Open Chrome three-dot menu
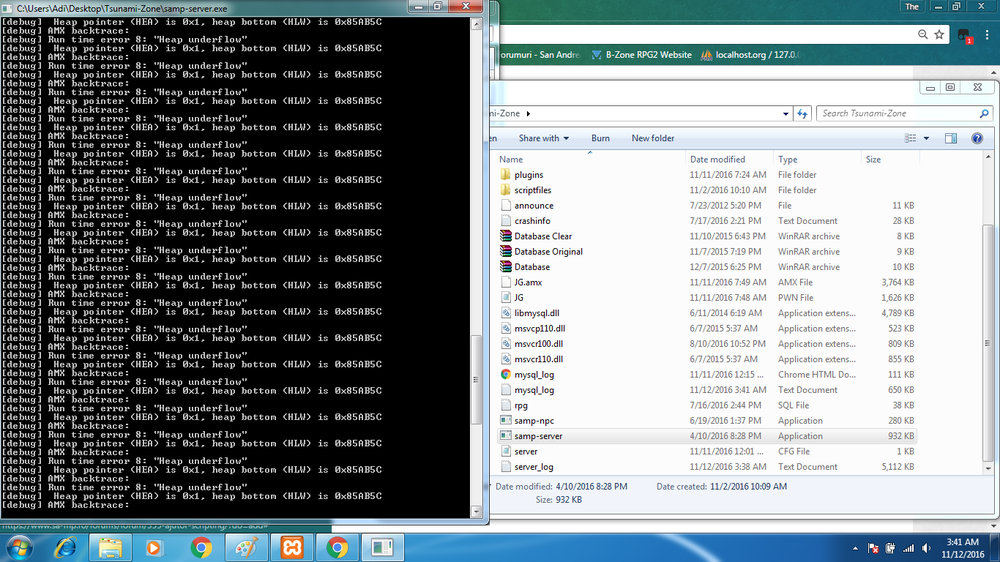 coord(987,34)
